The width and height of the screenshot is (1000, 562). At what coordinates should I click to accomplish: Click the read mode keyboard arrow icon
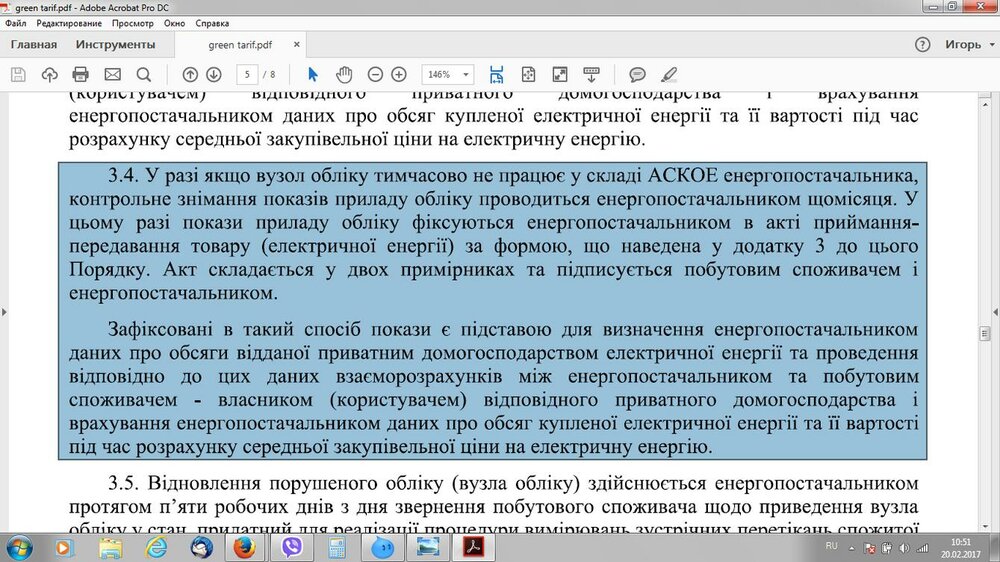point(591,75)
